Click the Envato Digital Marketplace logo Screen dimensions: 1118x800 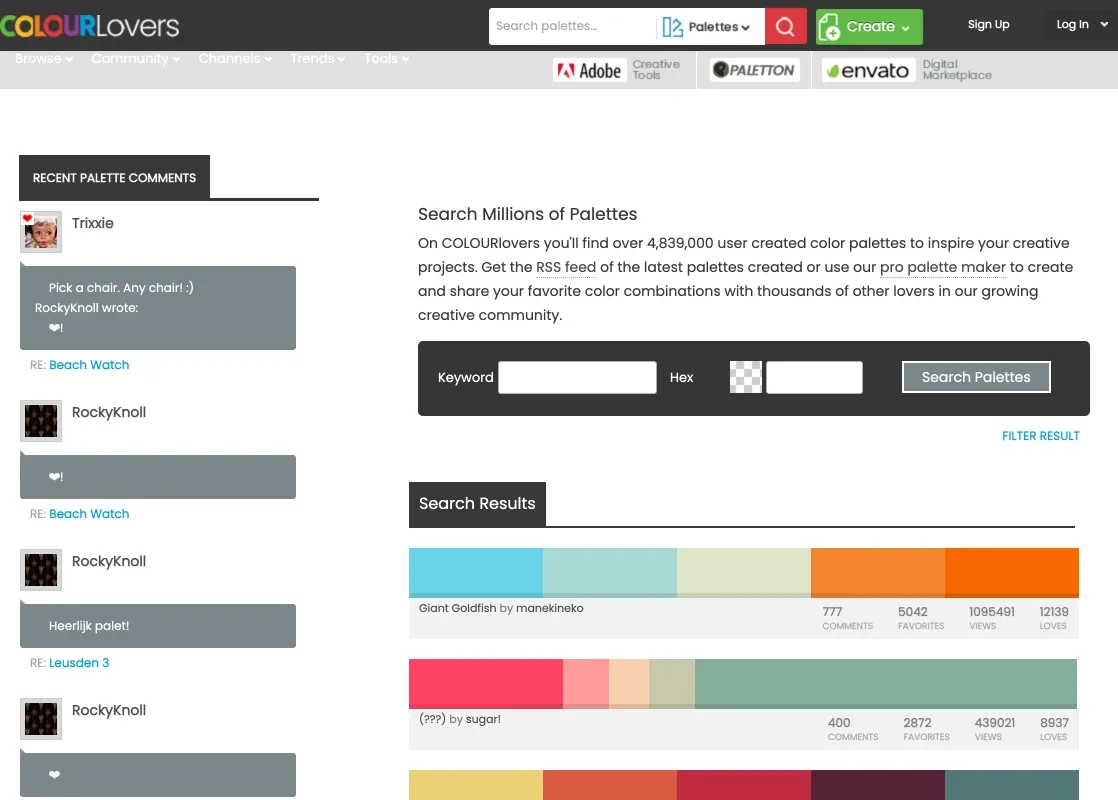pyautogui.click(x=906, y=70)
